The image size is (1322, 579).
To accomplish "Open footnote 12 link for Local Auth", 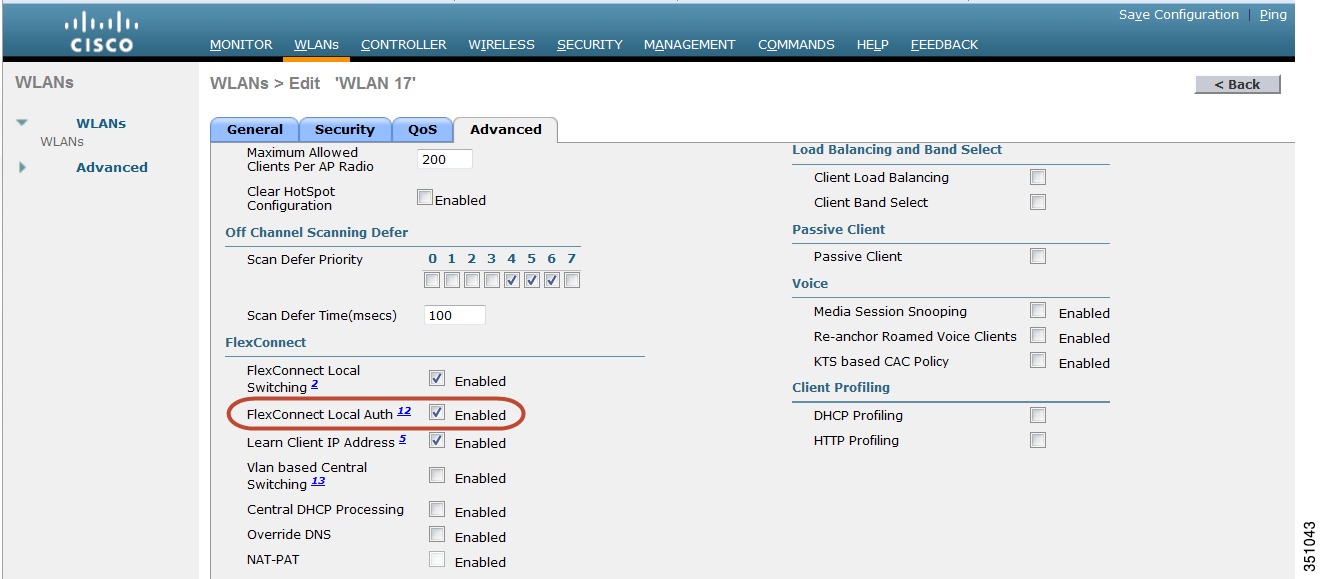I will pyautogui.click(x=404, y=411).
